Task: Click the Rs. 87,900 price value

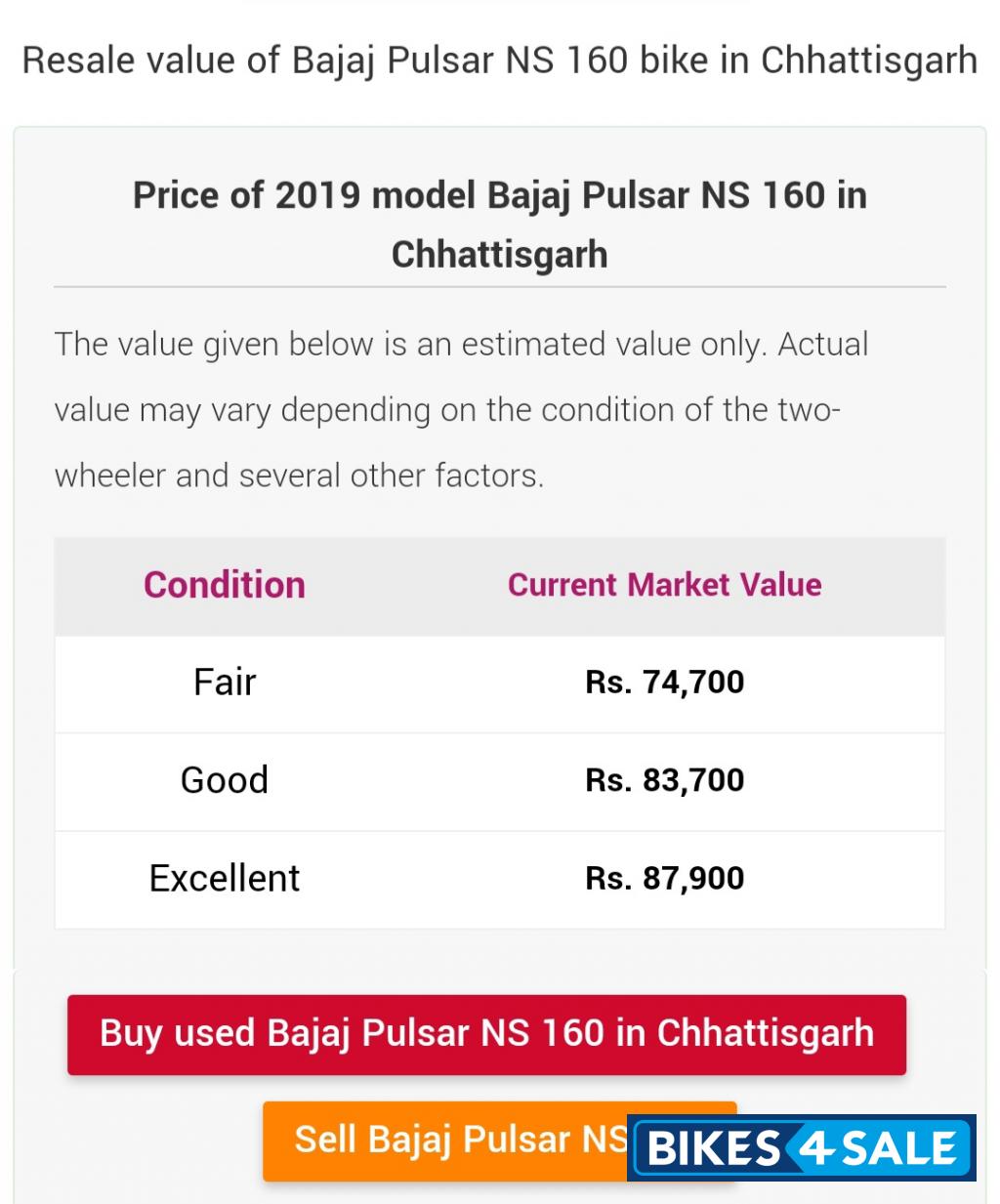Action: [664, 878]
